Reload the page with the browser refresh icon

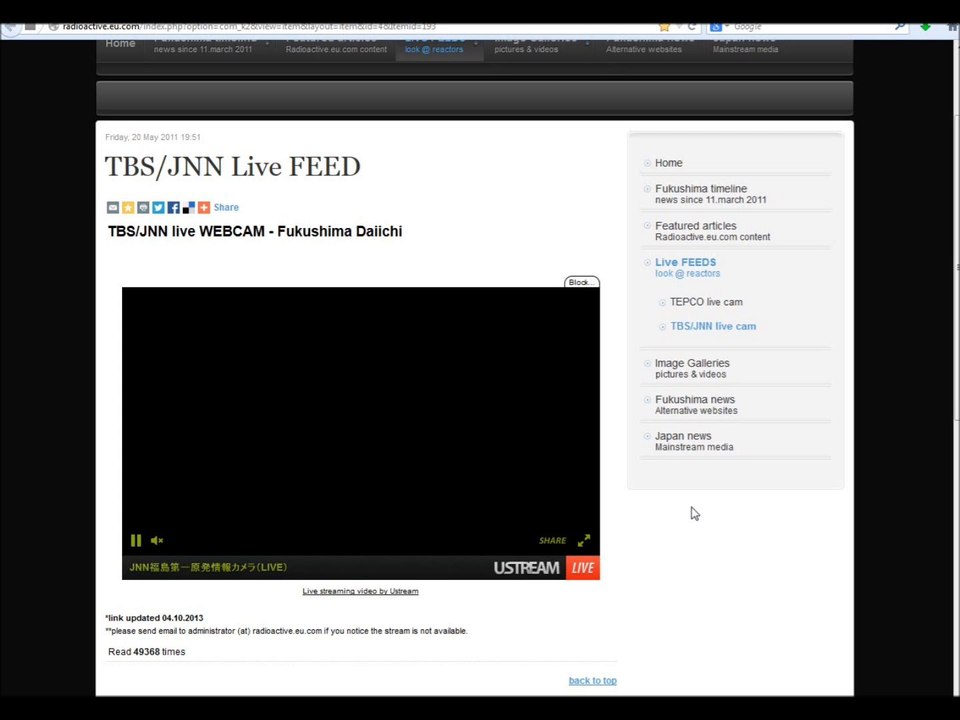click(x=691, y=27)
